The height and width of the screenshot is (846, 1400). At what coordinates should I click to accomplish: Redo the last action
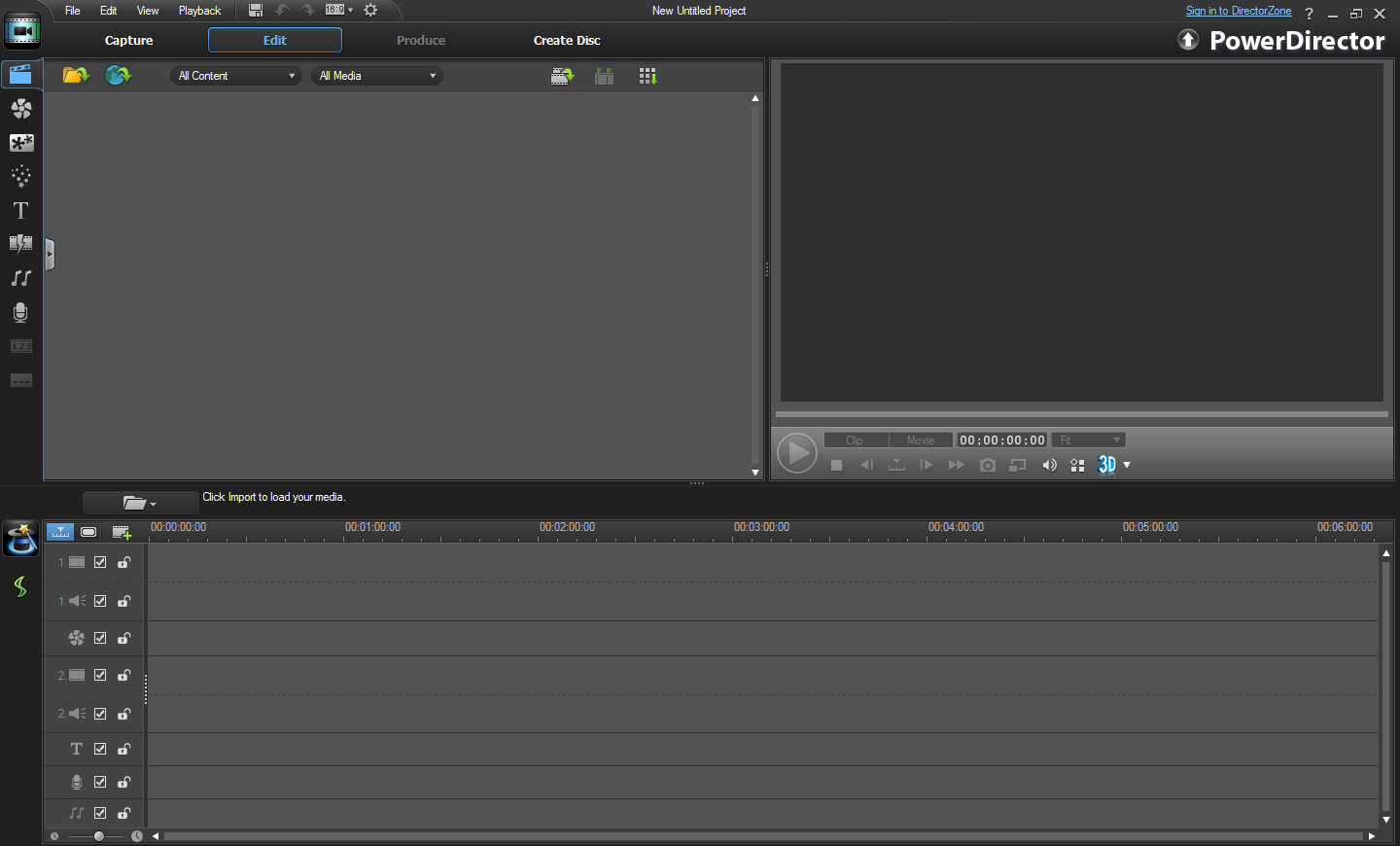point(306,10)
